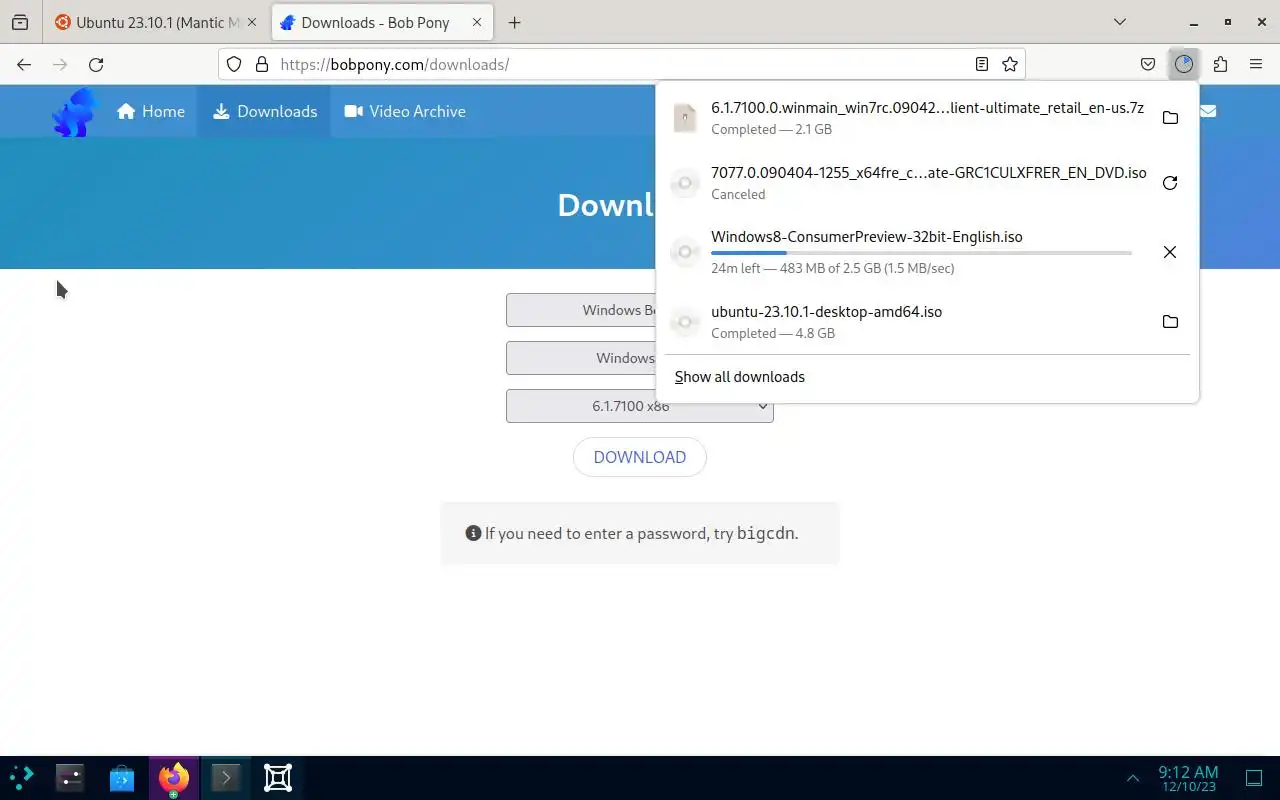Click the password hint info box
The height and width of the screenshot is (800, 1280).
tap(640, 533)
